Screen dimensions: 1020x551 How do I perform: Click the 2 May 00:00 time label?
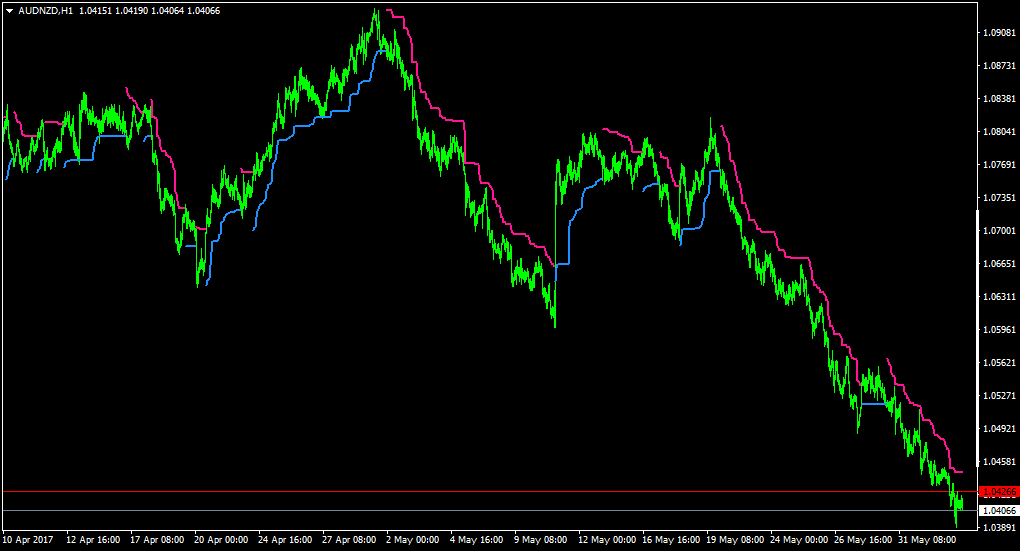(x=412, y=540)
